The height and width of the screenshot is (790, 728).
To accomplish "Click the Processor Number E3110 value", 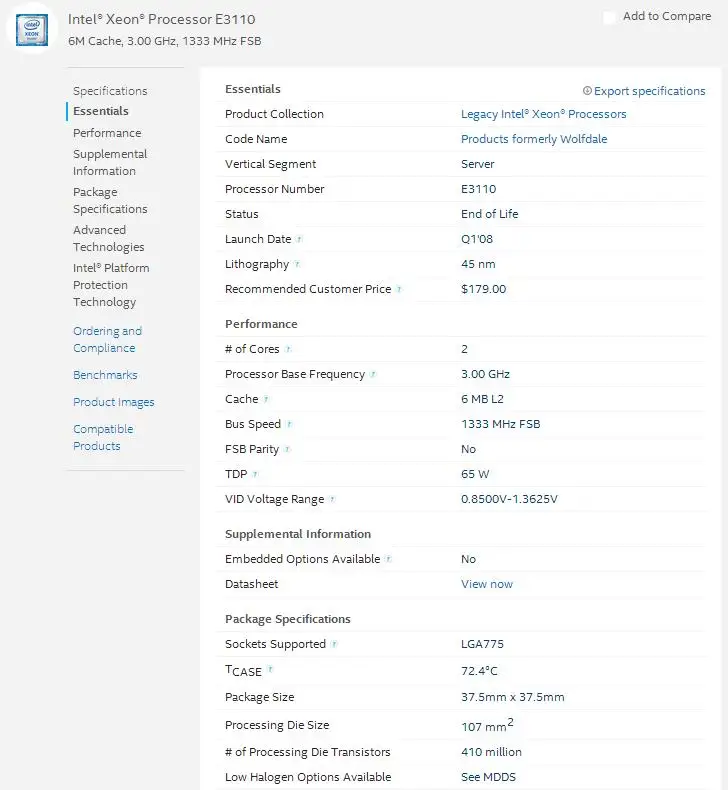I will 479,189.
